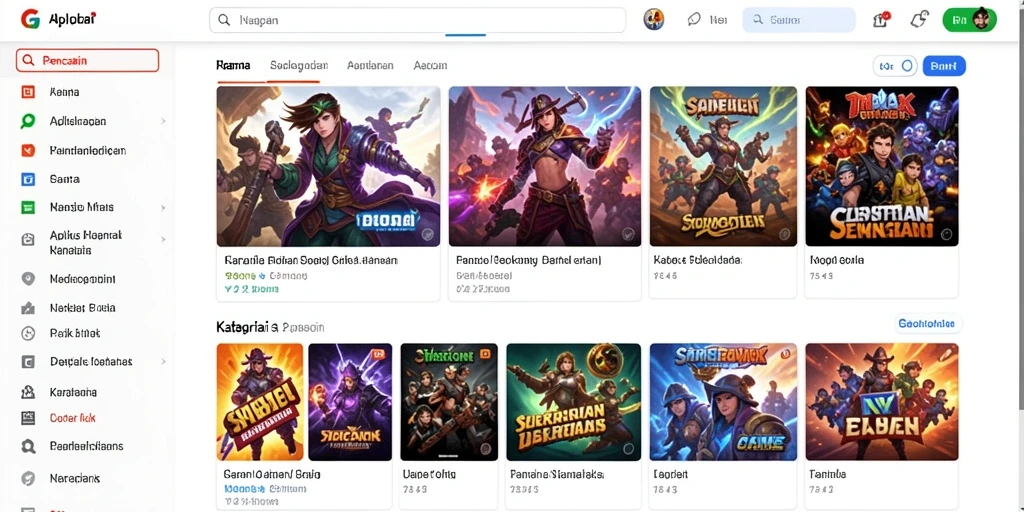Click the green search icon beside Adiislnaaan
Image resolution: width=1024 pixels, height=512 pixels.
point(28,121)
